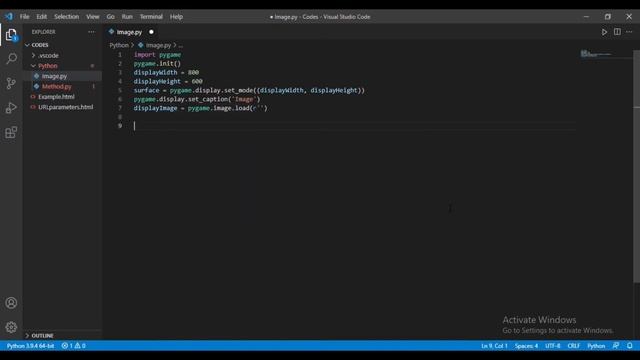The width and height of the screenshot is (640, 360).
Task: Click 'import pygame' on line 1
Action: point(157,55)
